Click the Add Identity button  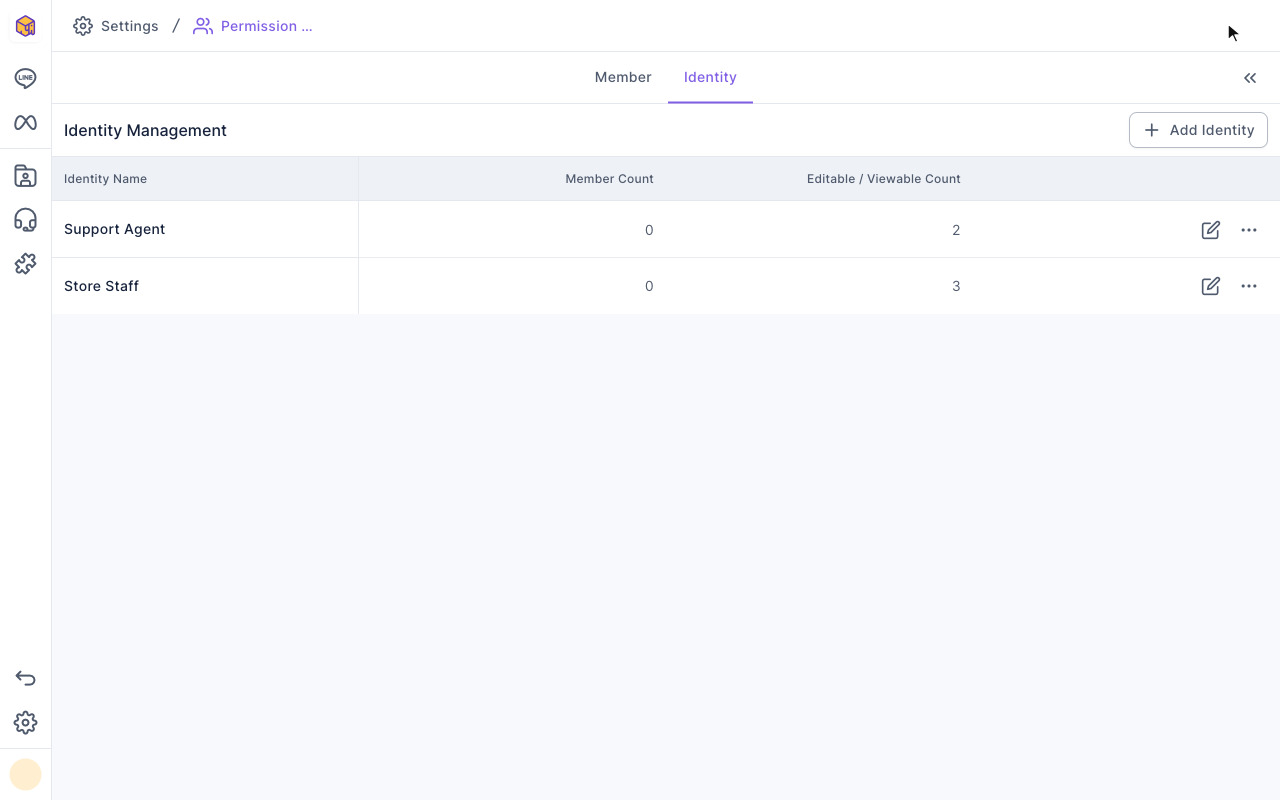1198,130
